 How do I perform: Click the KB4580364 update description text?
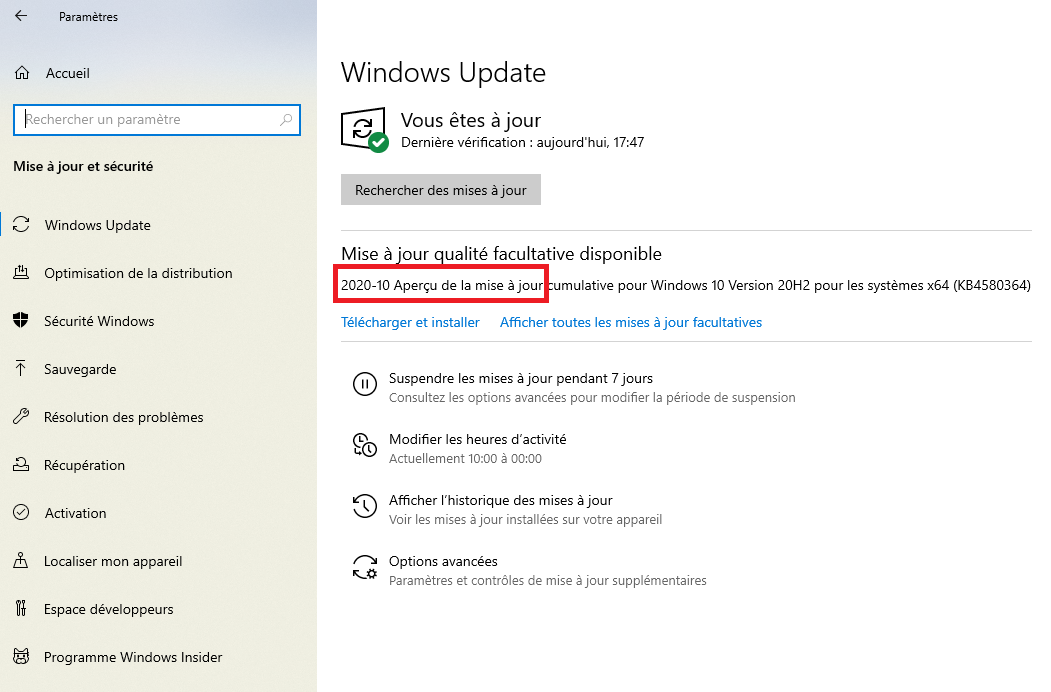pyautogui.click(x=686, y=285)
